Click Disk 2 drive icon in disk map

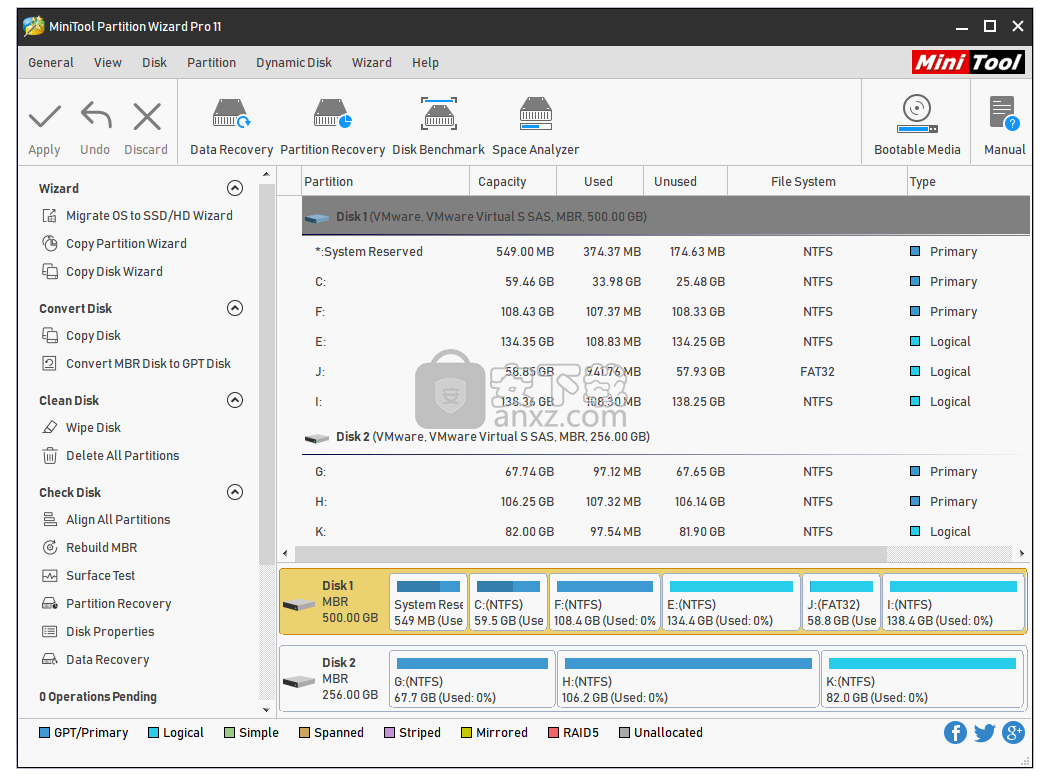[298, 682]
